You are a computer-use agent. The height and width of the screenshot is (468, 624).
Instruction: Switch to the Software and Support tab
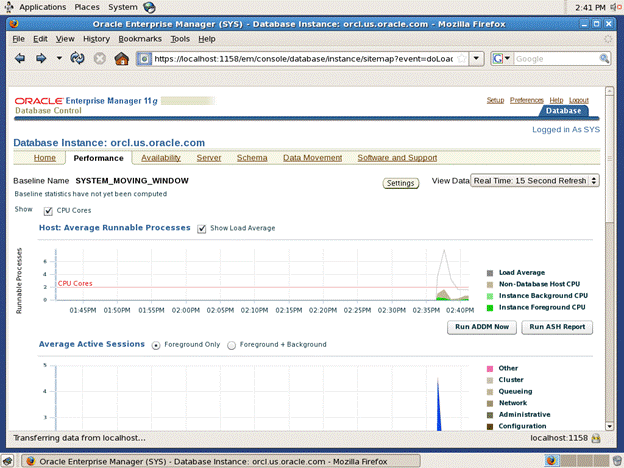click(x=397, y=158)
